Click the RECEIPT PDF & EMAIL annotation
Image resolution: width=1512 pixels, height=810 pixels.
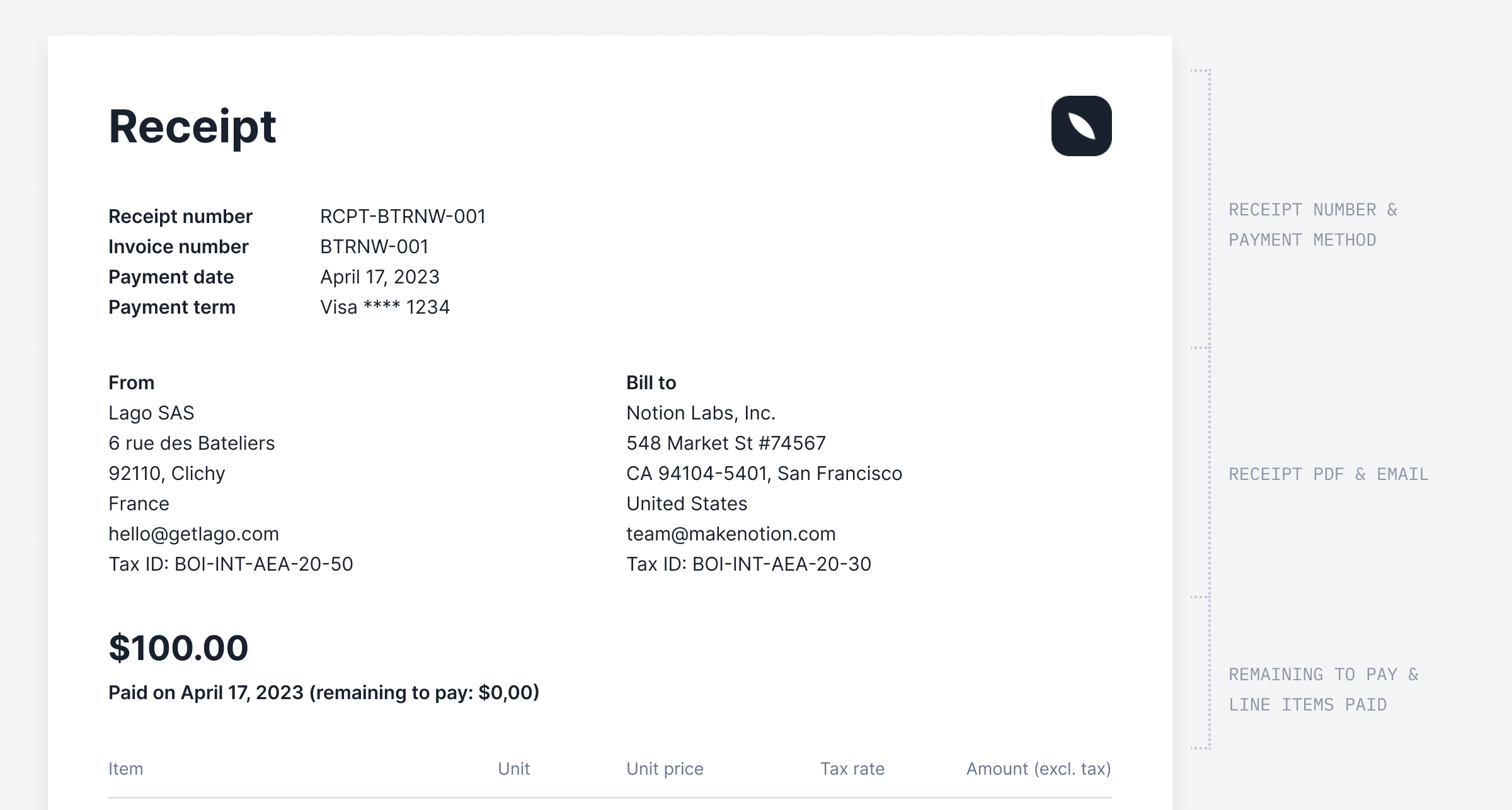[1328, 474]
